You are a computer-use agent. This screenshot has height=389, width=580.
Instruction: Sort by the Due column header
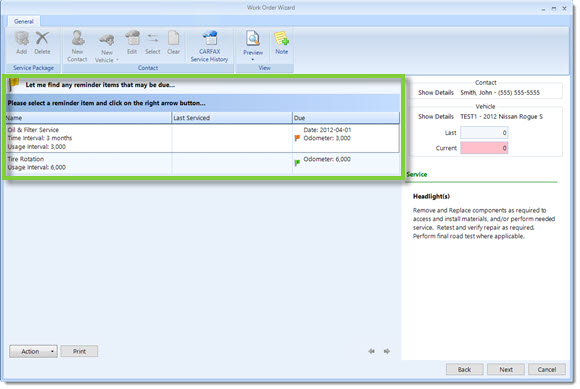pyautogui.click(x=346, y=118)
